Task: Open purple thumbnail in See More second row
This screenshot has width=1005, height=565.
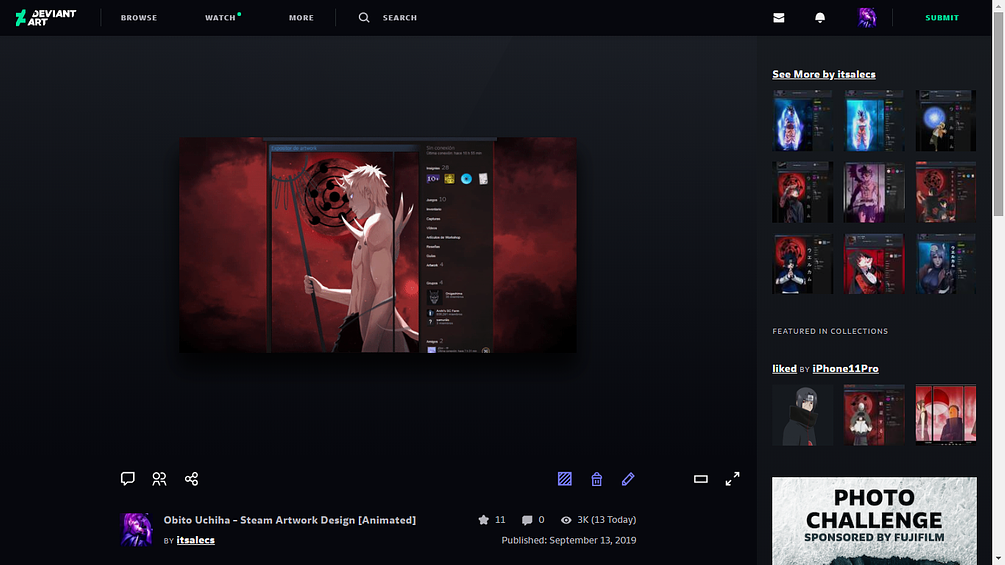Action: point(874,192)
